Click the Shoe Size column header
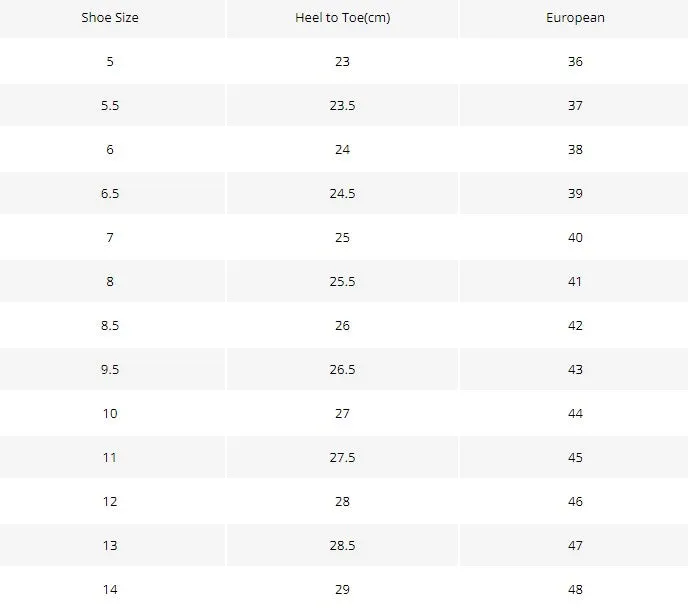 click(x=110, y=18)
